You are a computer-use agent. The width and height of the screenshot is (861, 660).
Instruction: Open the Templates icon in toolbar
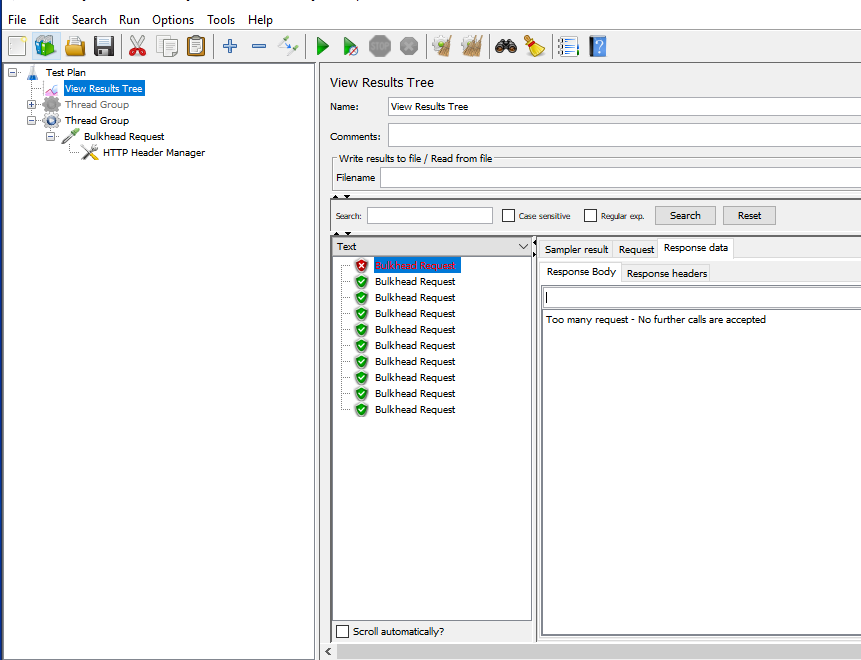(x=46, y=46)
